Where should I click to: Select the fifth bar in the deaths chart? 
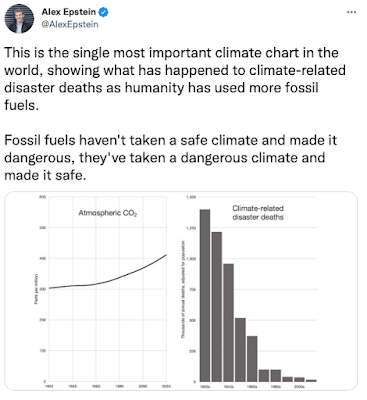252,359
